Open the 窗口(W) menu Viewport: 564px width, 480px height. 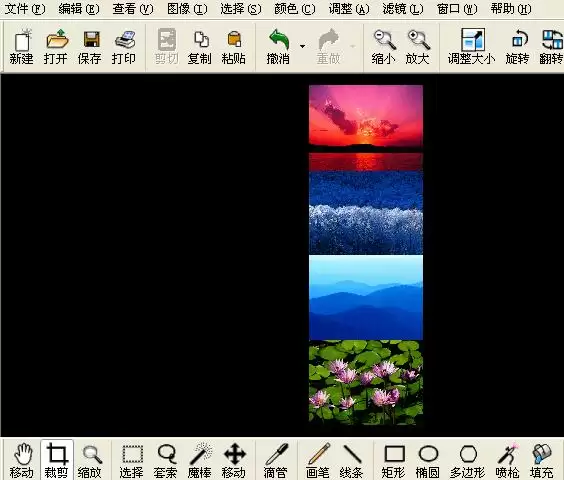[x=457, y=9]
